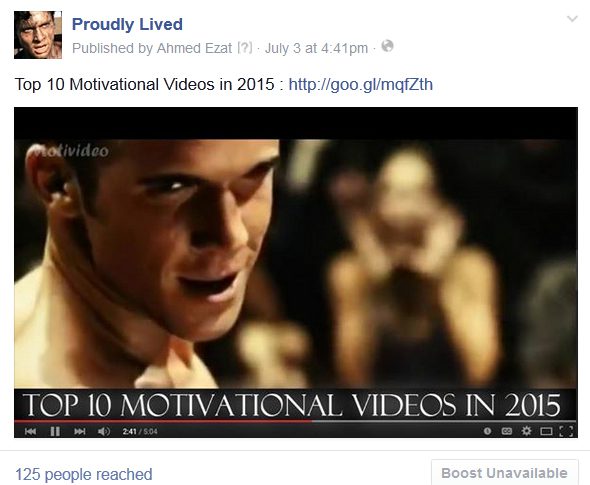Mute the video volume speaker icon
Screen dimensions: 590x485
point(104,431)
